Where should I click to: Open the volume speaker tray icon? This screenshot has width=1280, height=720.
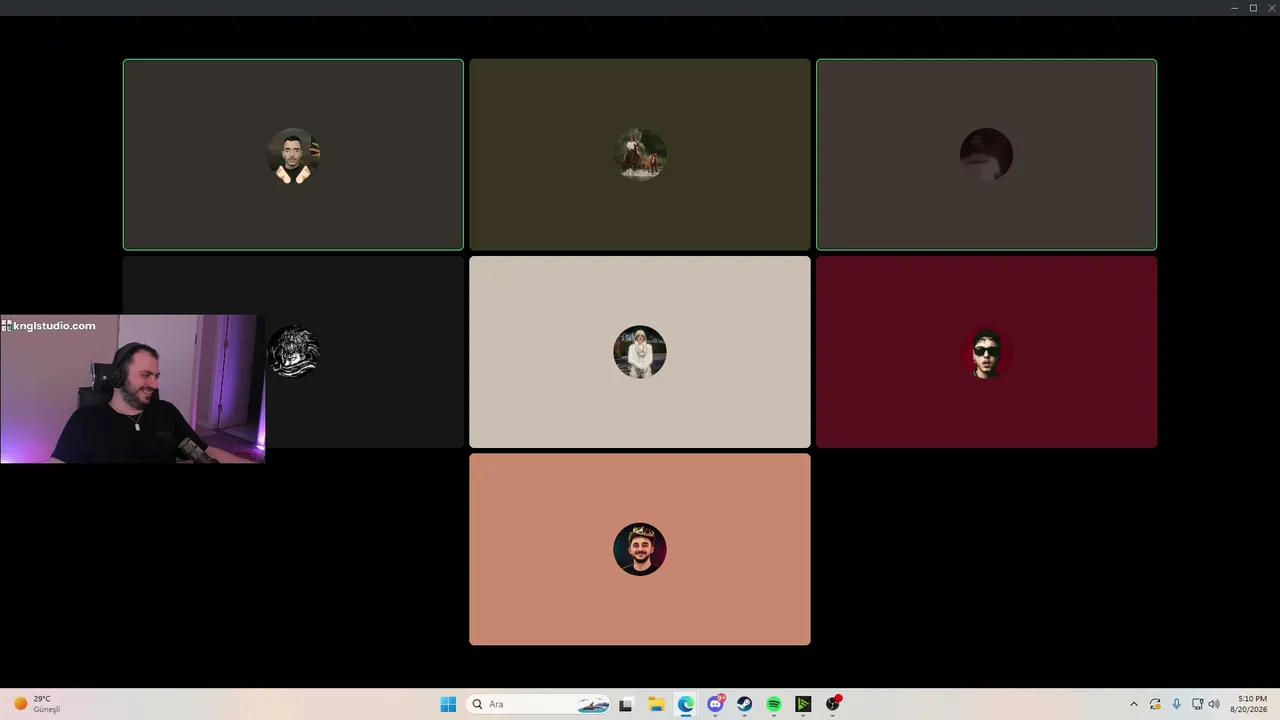[x=1214, y=704]
